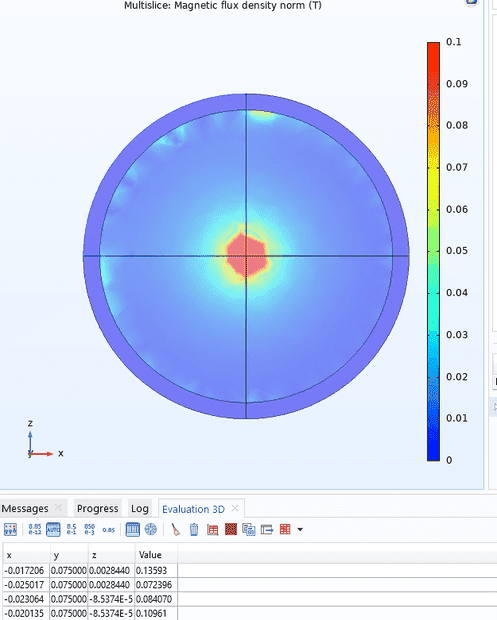Switch to the Log tab
This screenshot has width=497, height=620.
point(140,508)
